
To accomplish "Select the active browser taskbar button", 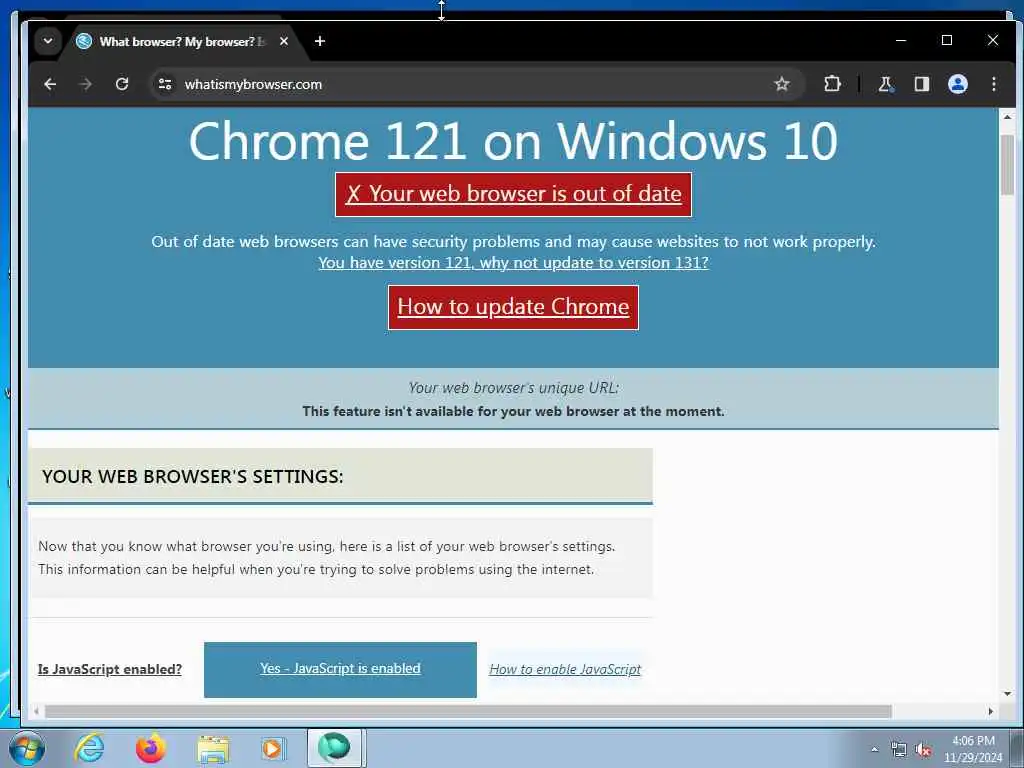I will [334, 748].
